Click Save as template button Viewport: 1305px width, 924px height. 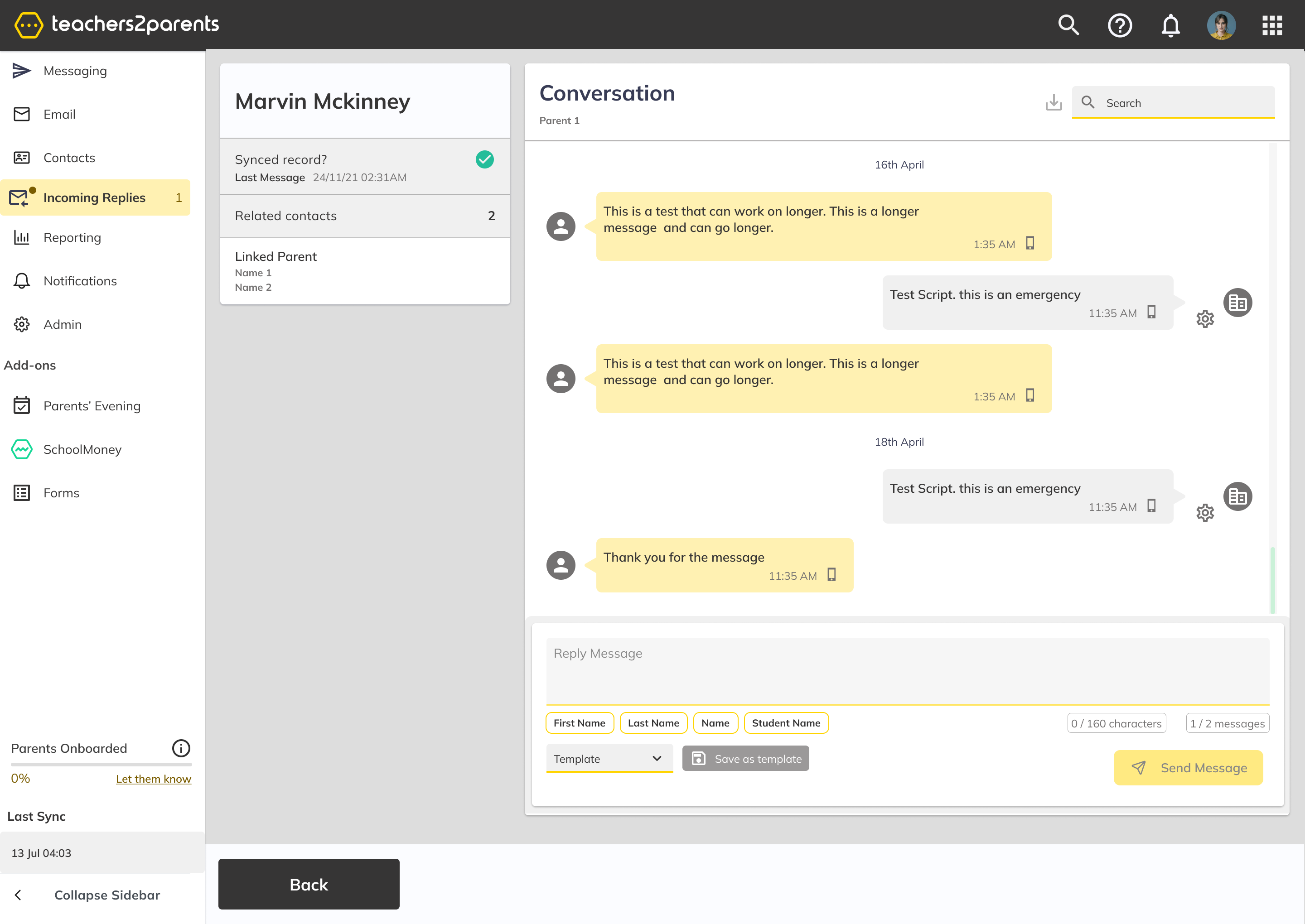pos(745,758)
